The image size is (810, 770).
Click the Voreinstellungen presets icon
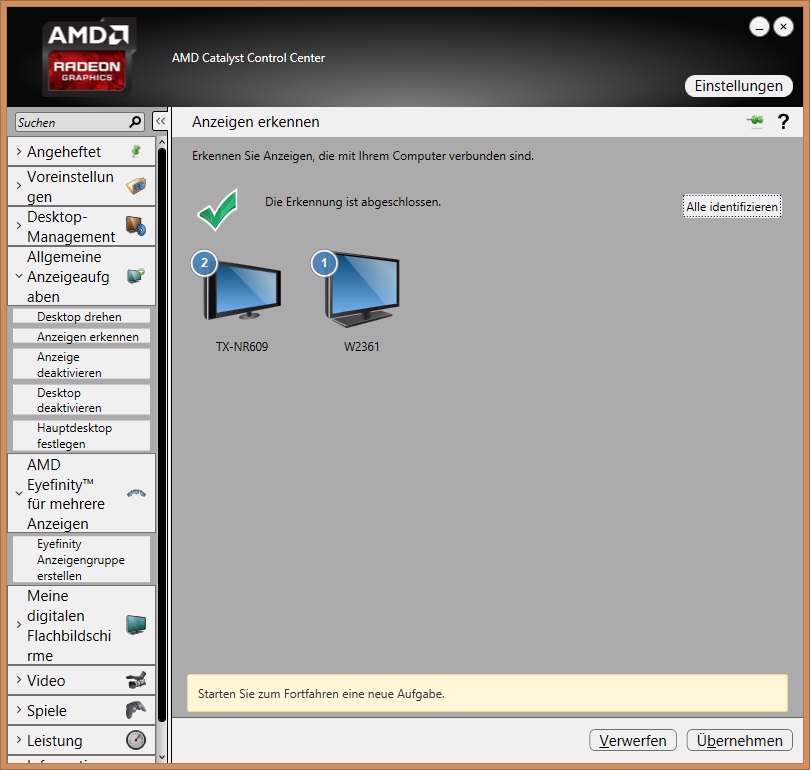coord(136,186)
